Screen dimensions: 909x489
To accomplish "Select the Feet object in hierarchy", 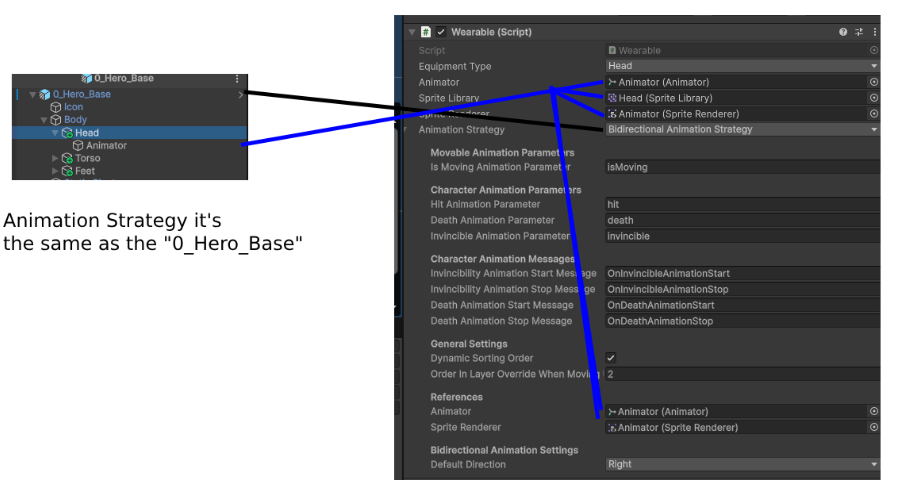I will coord(85,171).
